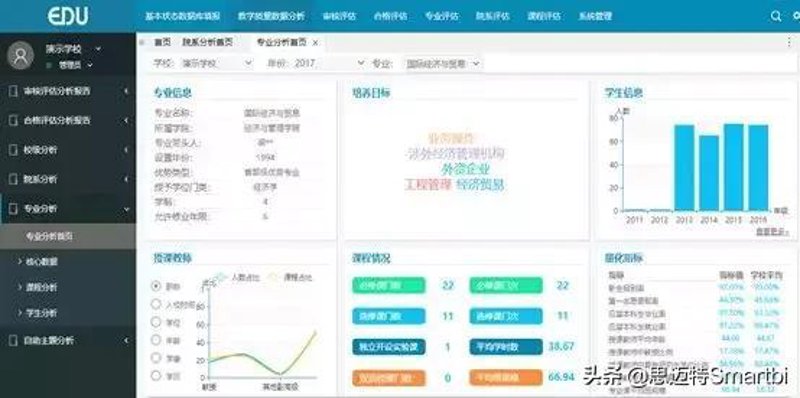Image resolution: width=800 pixels, height=398 pixels.
Task: Select the 年龄 radio button
Action: pyautogui.click(x=156, y=340)
